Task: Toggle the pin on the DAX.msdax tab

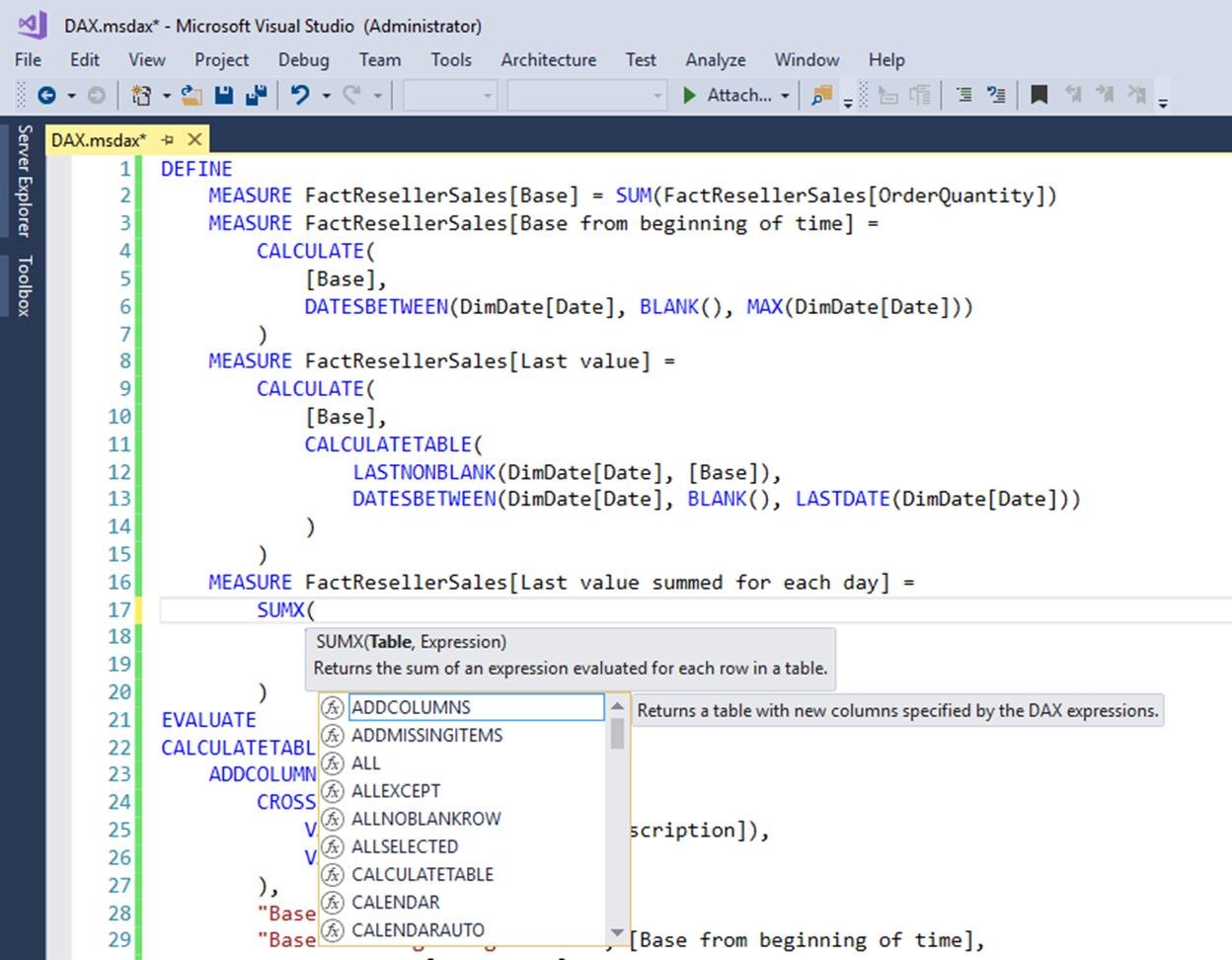Action: point(170,139)
